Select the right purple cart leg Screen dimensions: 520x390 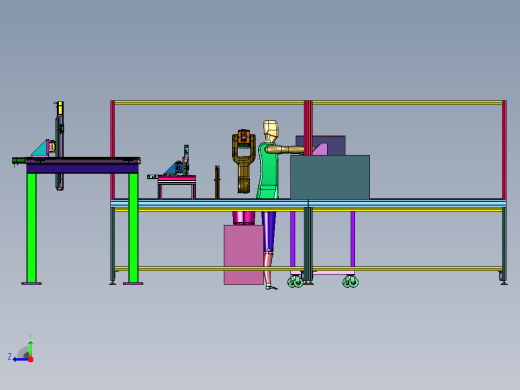pyautogui.click(x=352, y=239)
